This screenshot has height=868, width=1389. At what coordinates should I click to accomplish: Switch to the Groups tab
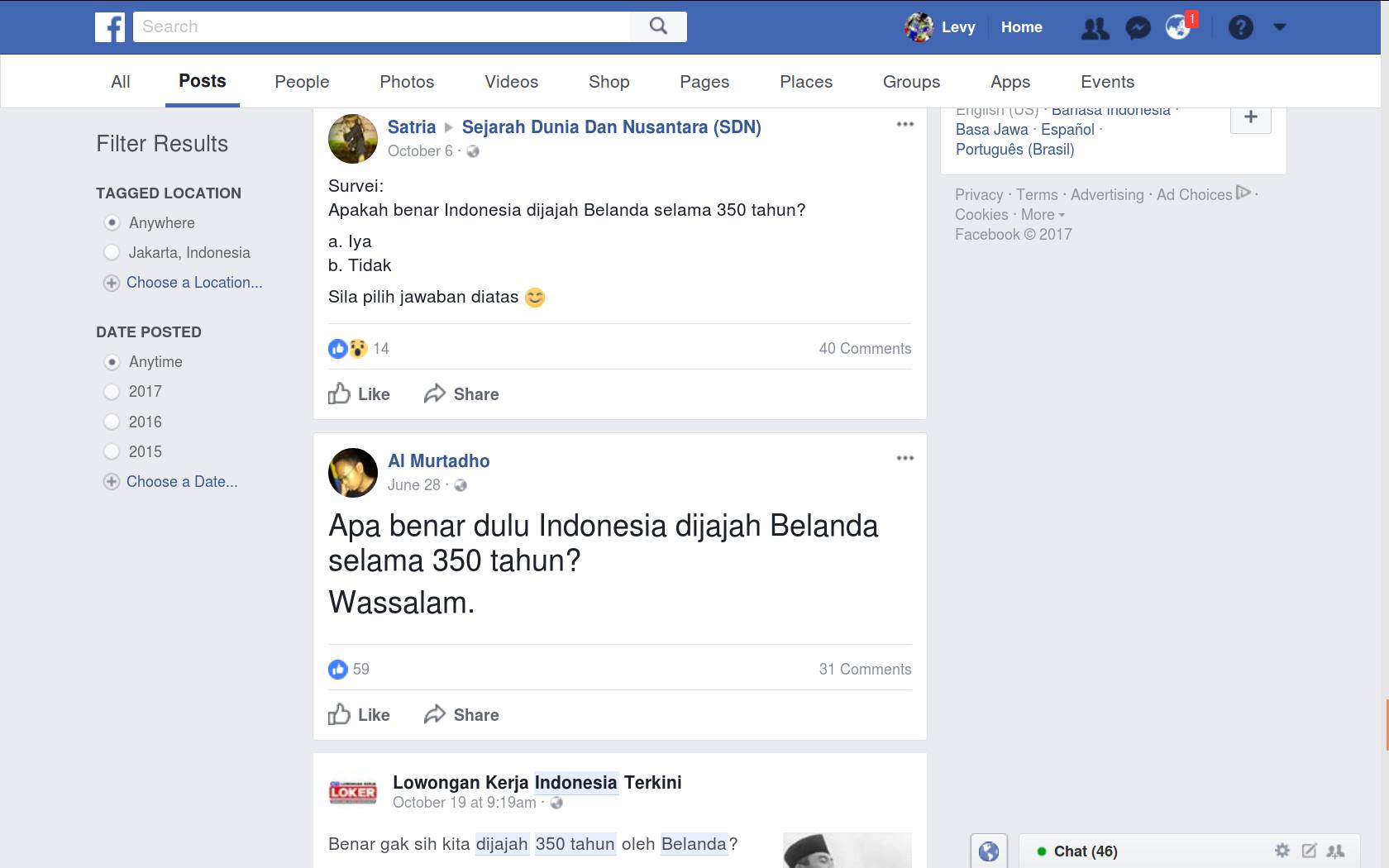[x=911, y=82]
